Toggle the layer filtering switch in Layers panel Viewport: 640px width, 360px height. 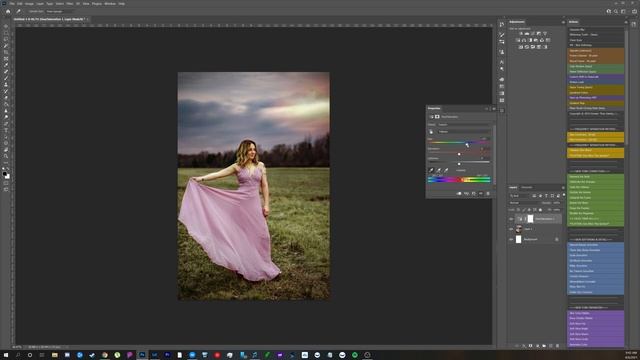(564, 195)
